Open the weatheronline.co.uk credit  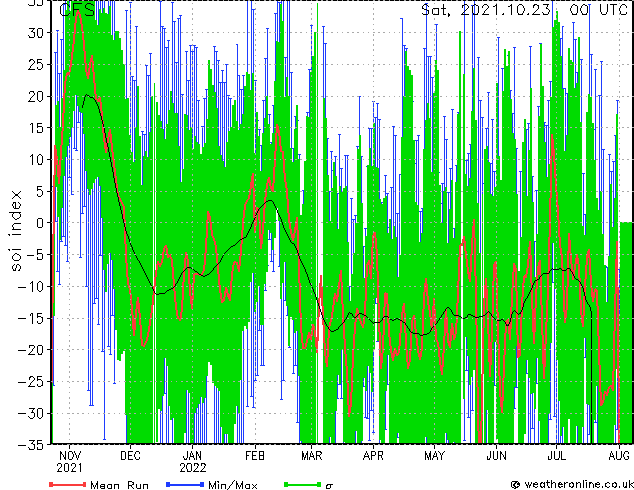click(x=572, y=484)
